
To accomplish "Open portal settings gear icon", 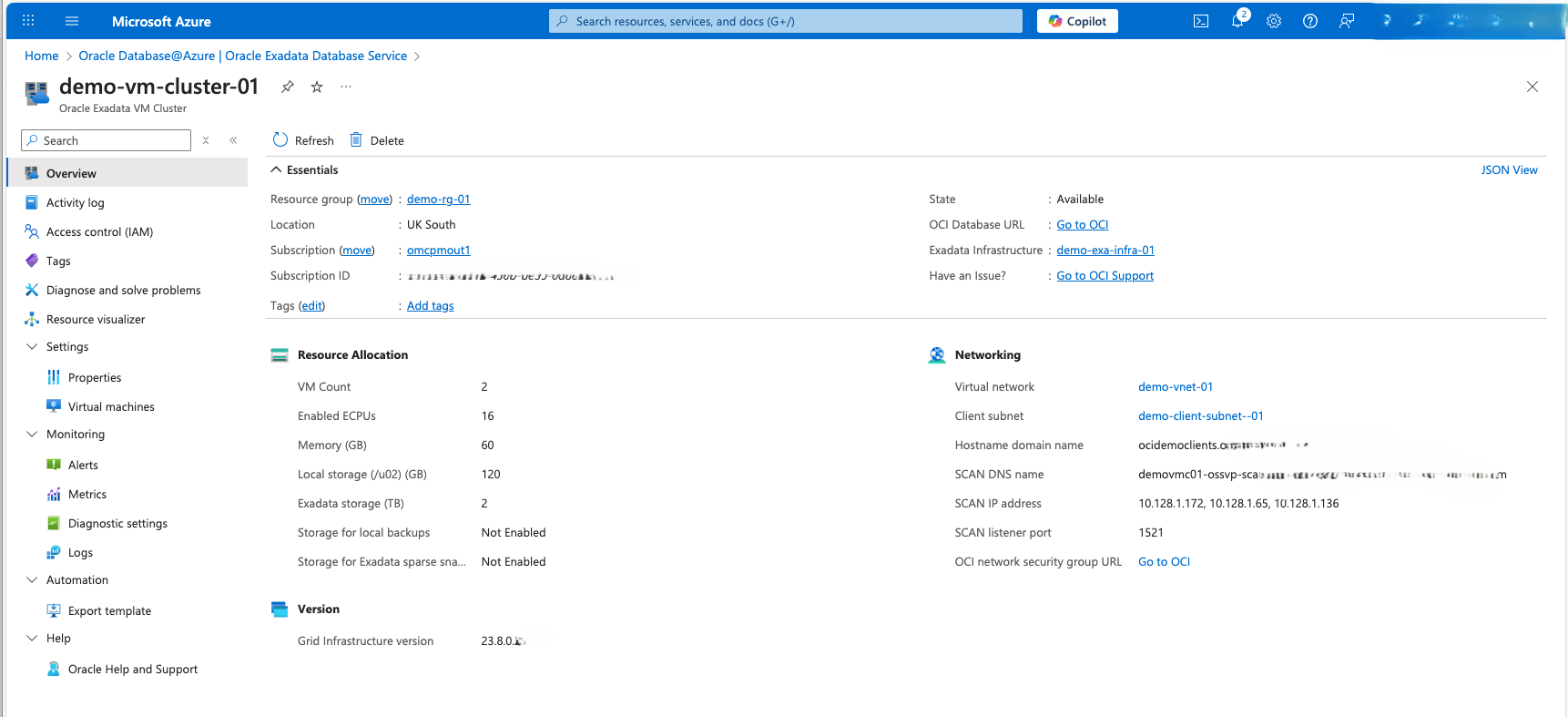I will [1274, 21].
